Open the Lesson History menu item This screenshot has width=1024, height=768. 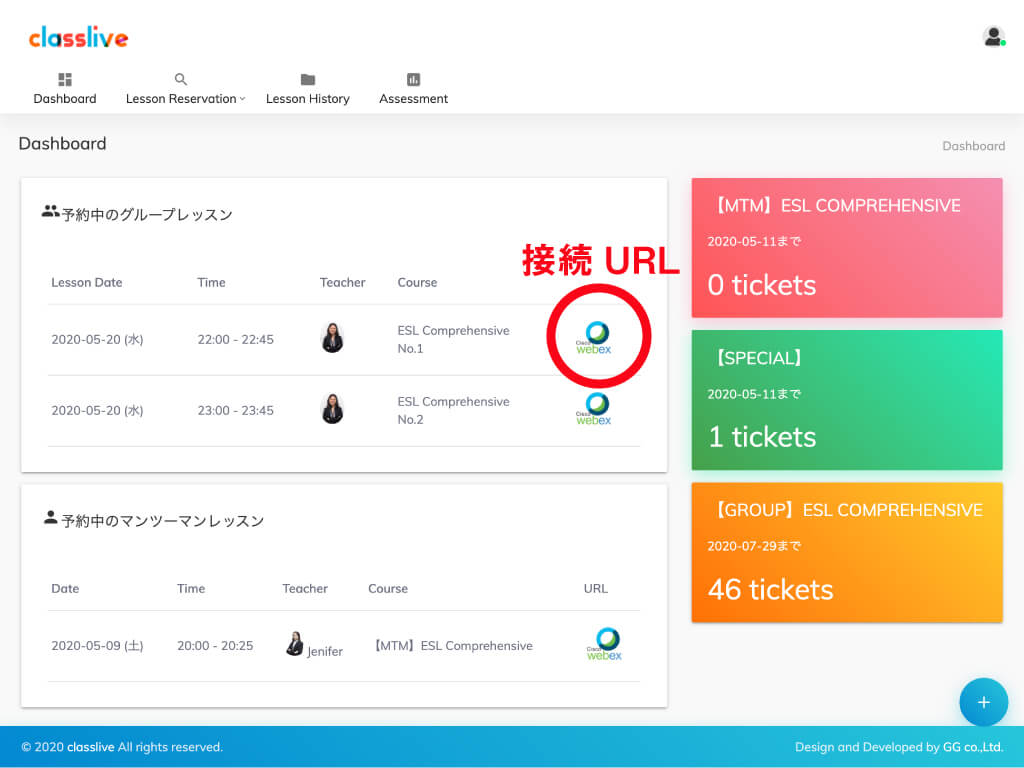(x=308, y=89)
